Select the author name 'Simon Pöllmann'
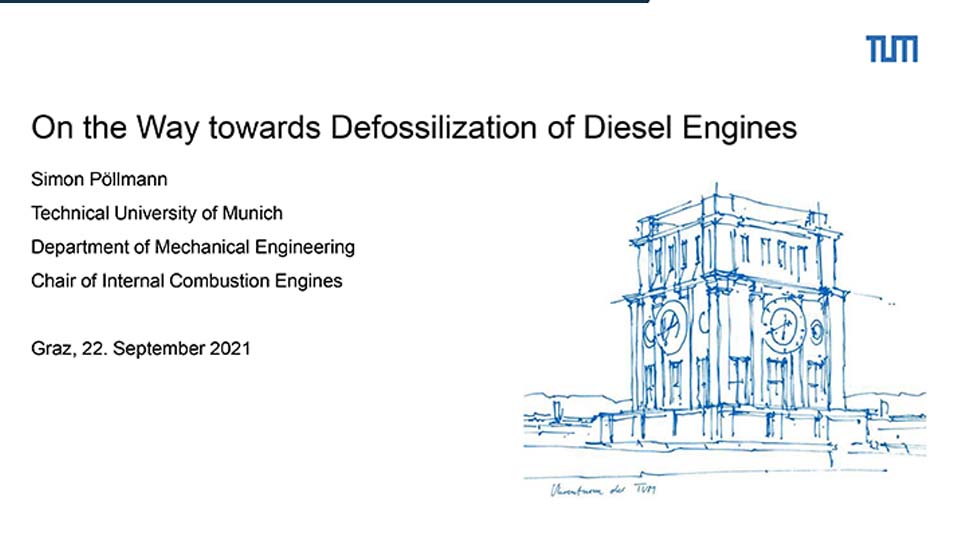The width and height of the screenshot is (960, 540). 99,179
